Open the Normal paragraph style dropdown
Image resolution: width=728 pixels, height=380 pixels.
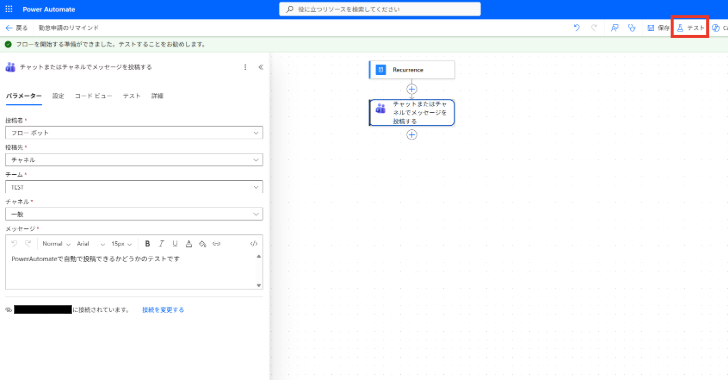(x=56, y=243)
